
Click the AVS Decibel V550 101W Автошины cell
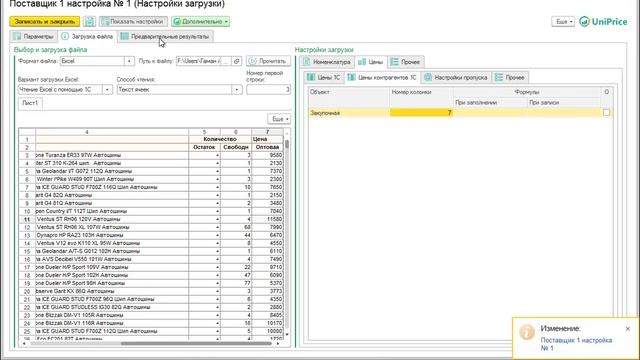coord(112,259)
